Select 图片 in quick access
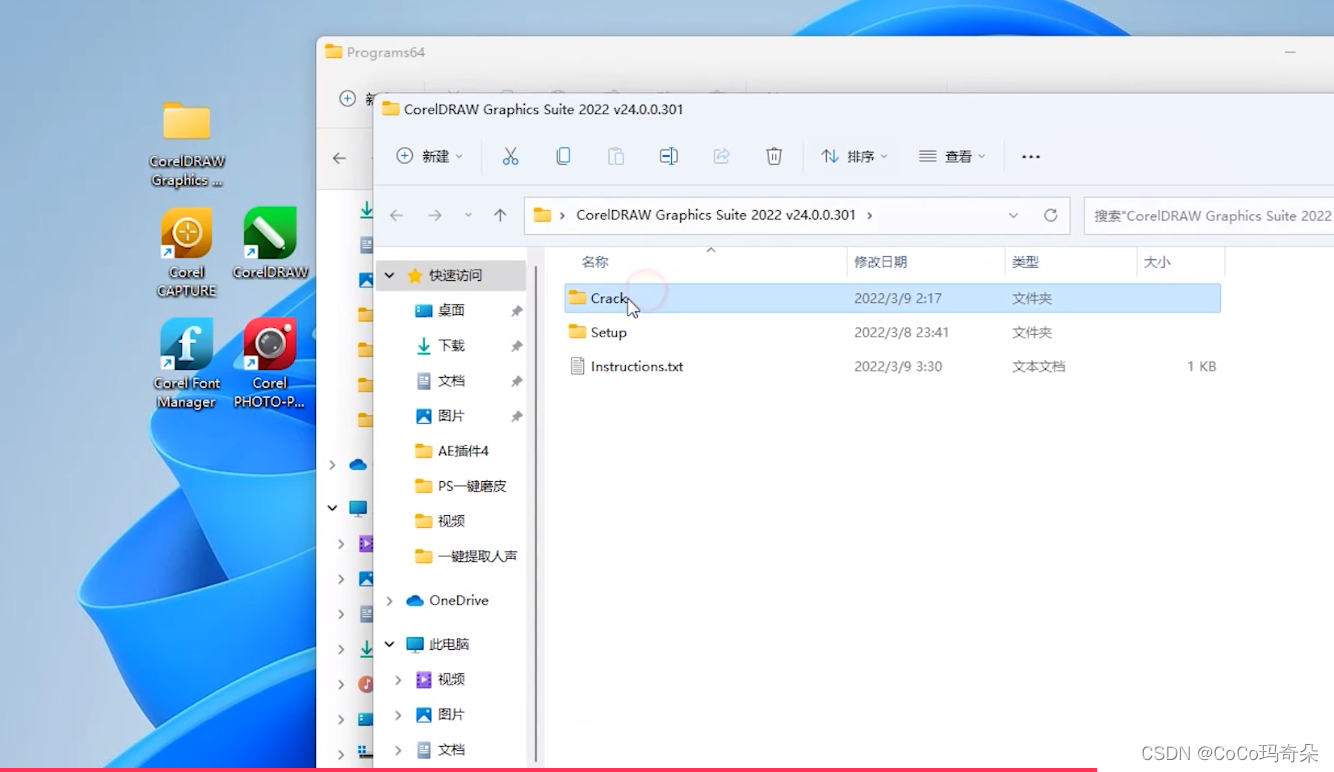The height and width of the screenshot is (772, 1334). (451, 416)
